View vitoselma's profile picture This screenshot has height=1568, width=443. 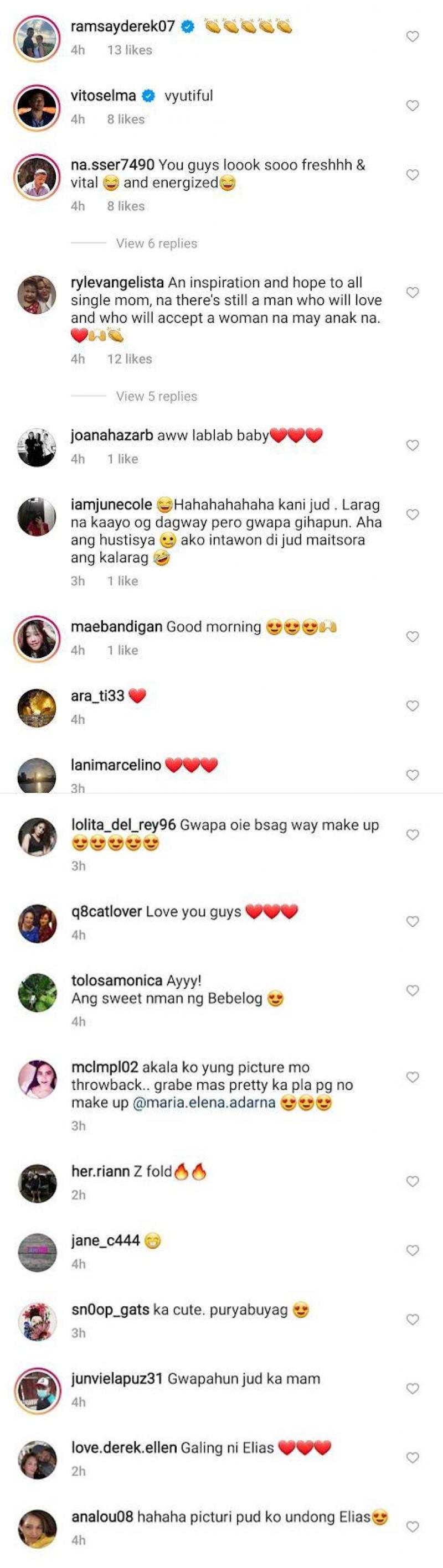(x=37, y=108)
